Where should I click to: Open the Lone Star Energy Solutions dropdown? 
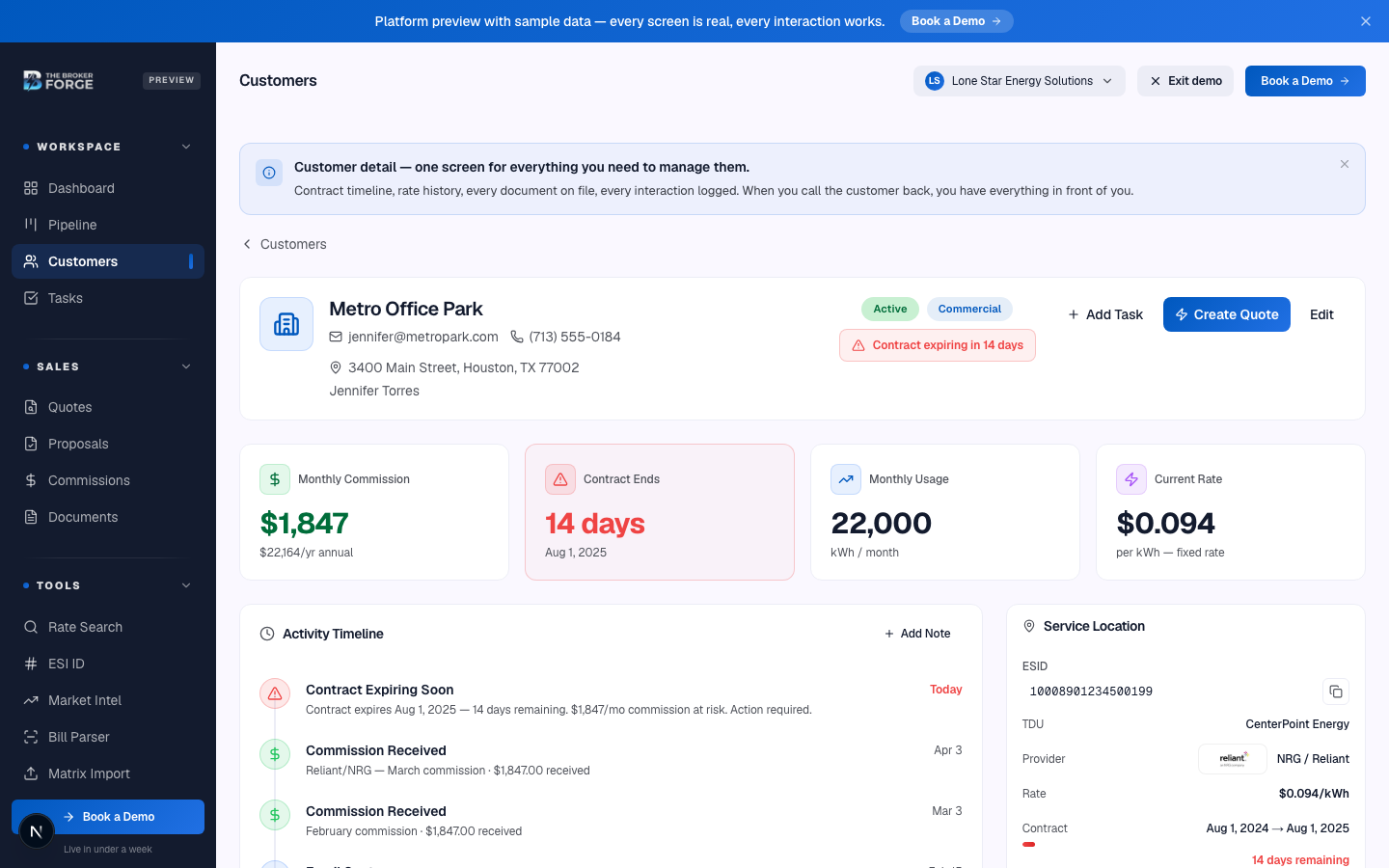[x=1019, y=81]
